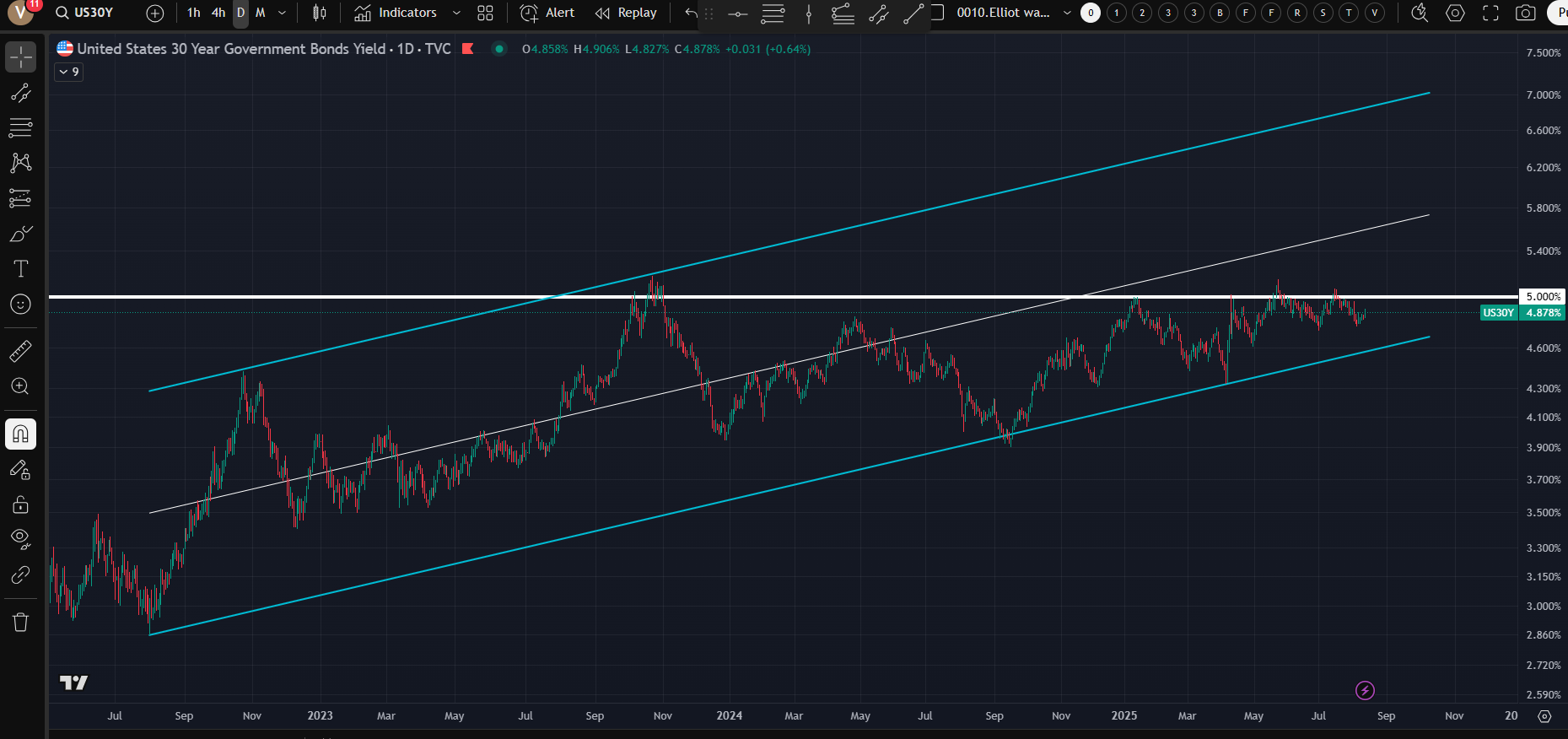The image size is (1568, 739).
Task: Select the Measure ruler tool
Action: point(21,351)
